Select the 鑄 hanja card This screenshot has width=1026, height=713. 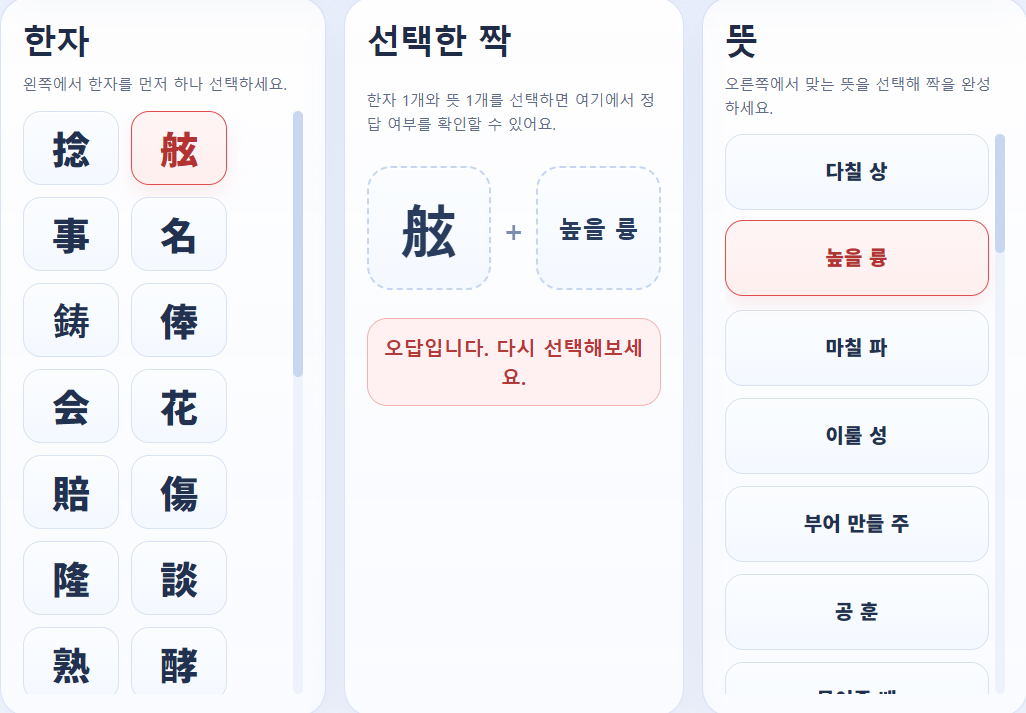click(70, 320)
